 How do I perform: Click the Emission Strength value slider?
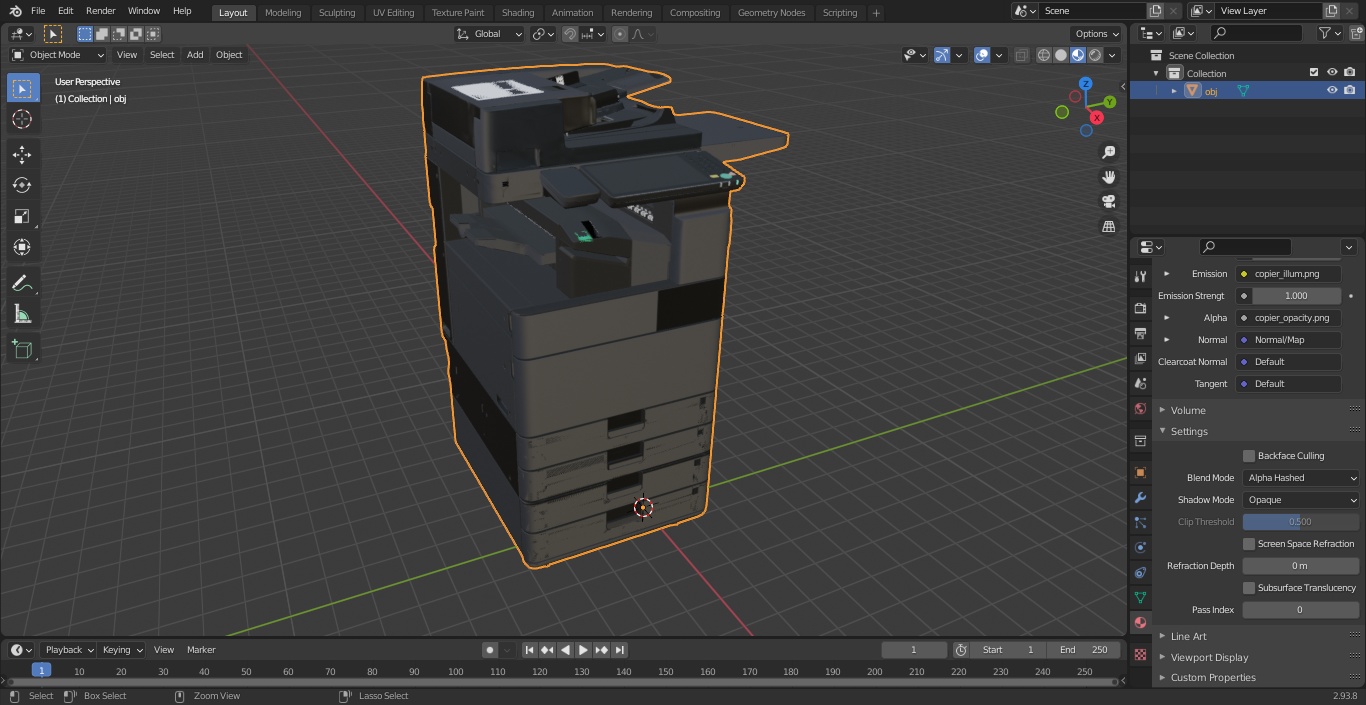coord(1296,296)
